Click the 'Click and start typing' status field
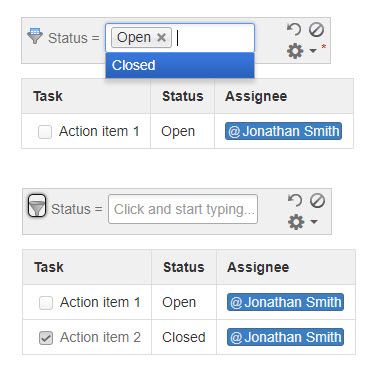392x377 pixels. [x=183, y=209]
